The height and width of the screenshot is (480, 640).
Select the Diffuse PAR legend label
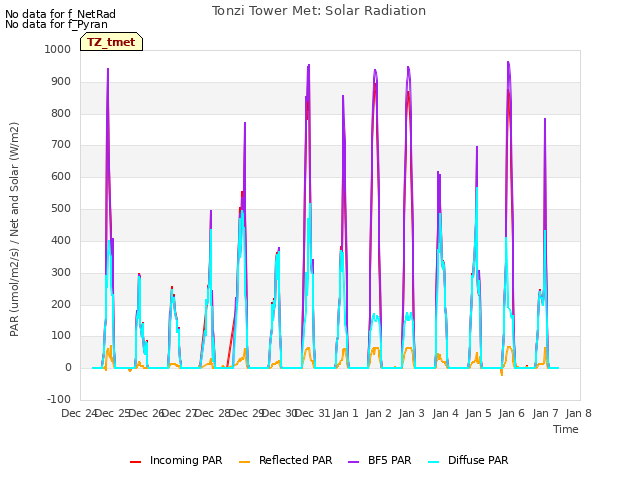click(478, 460)
